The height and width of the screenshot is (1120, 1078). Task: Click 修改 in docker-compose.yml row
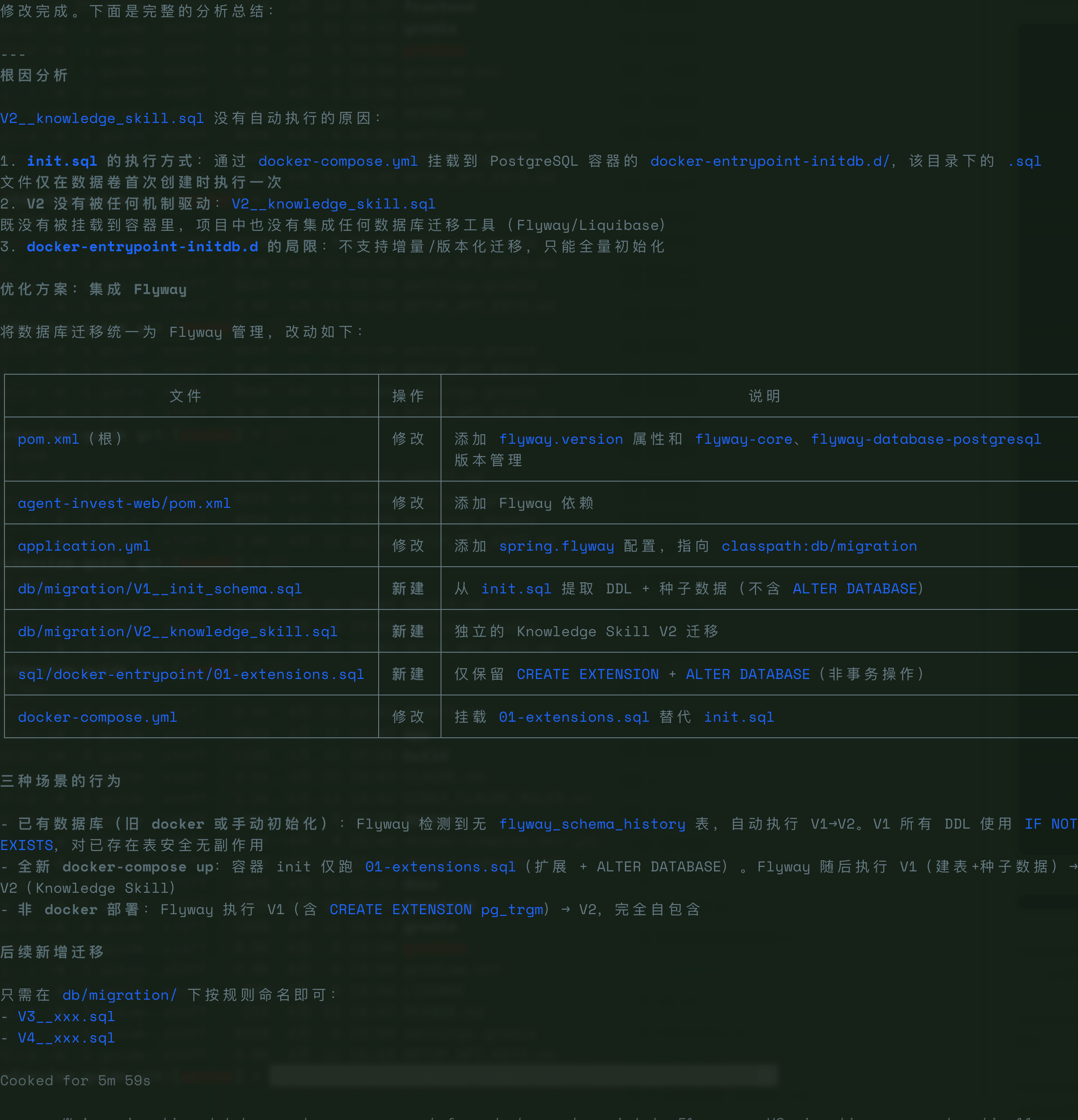[x=408, y=716]
